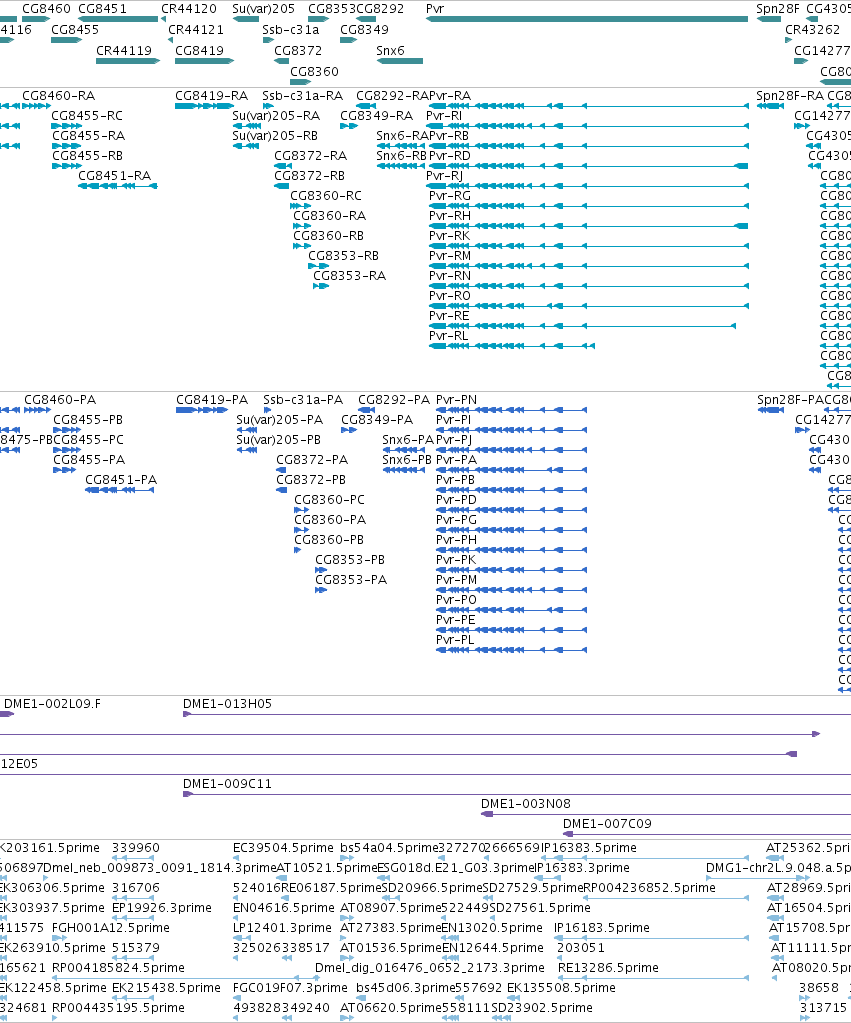
Task: Open the CR44119 gene feature
Action: tap(128, 61)
